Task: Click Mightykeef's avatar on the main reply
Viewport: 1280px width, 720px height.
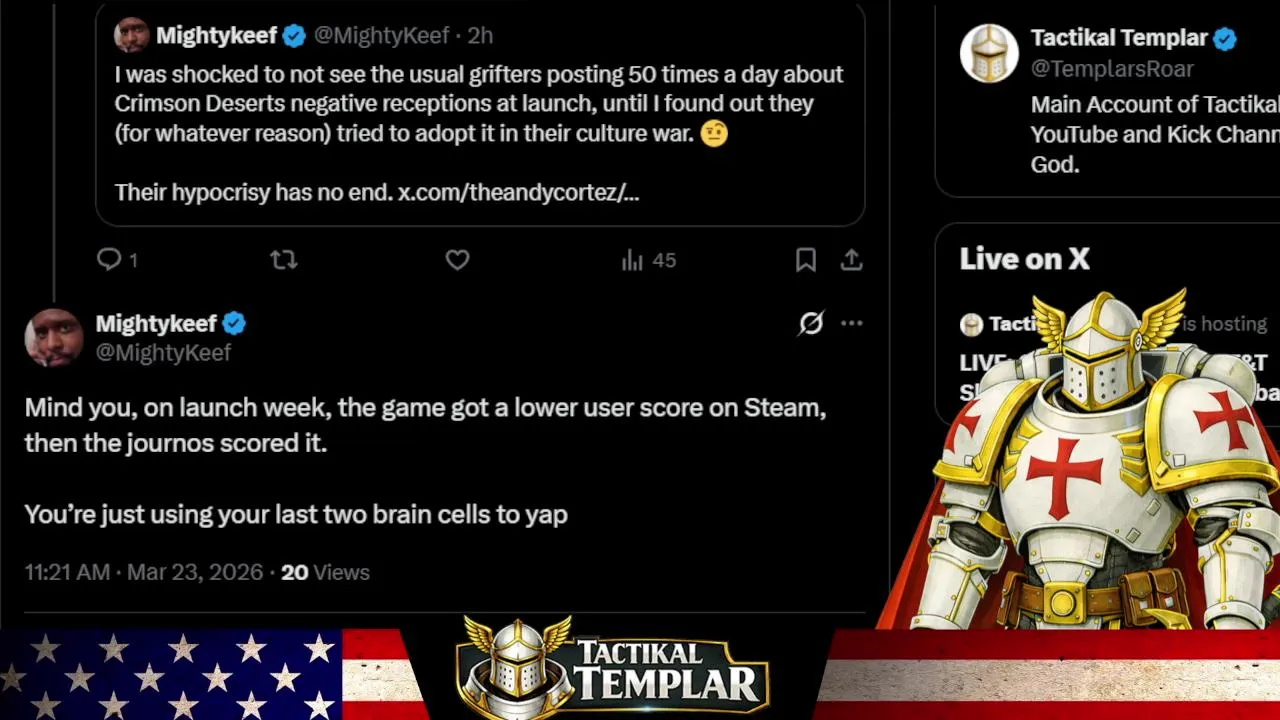Action: coord(54,337)
